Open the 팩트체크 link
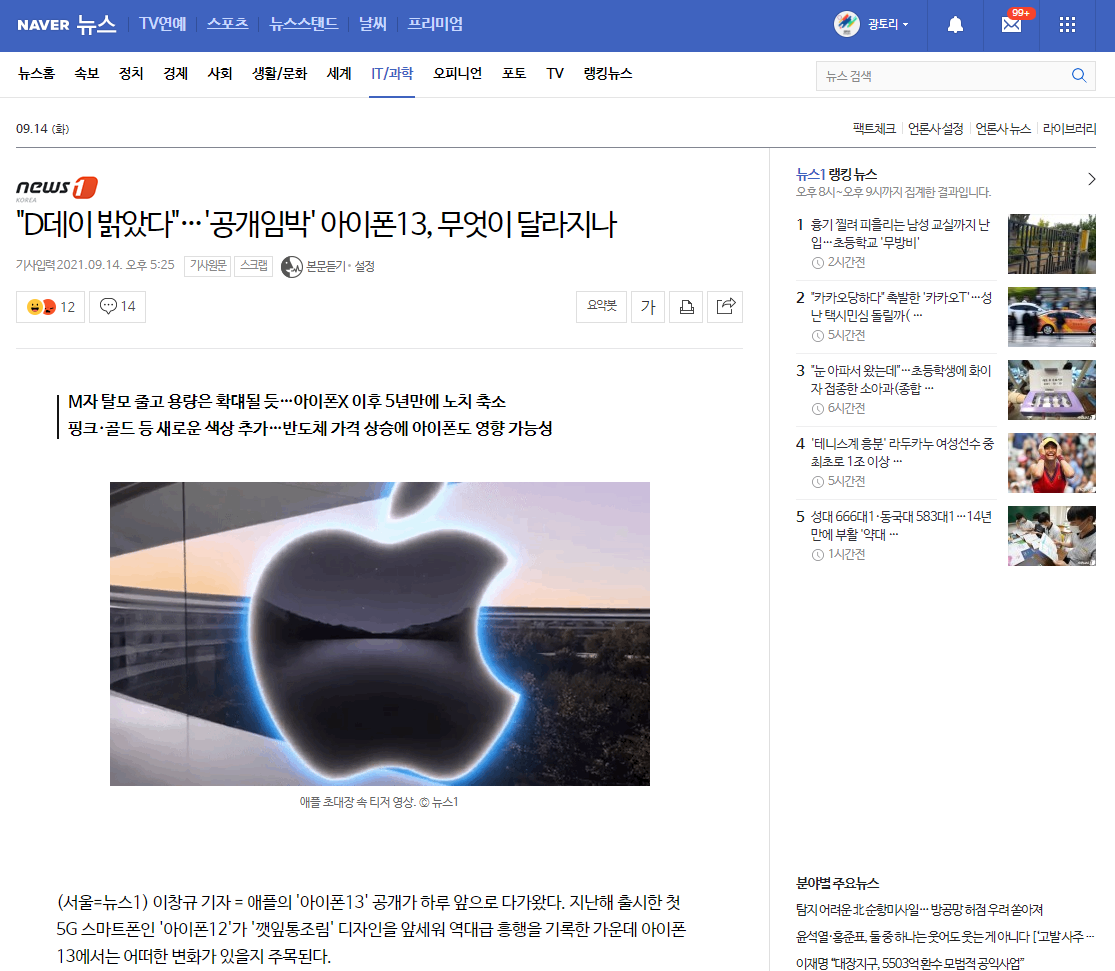1115x971 pixels. coord(874,129)
